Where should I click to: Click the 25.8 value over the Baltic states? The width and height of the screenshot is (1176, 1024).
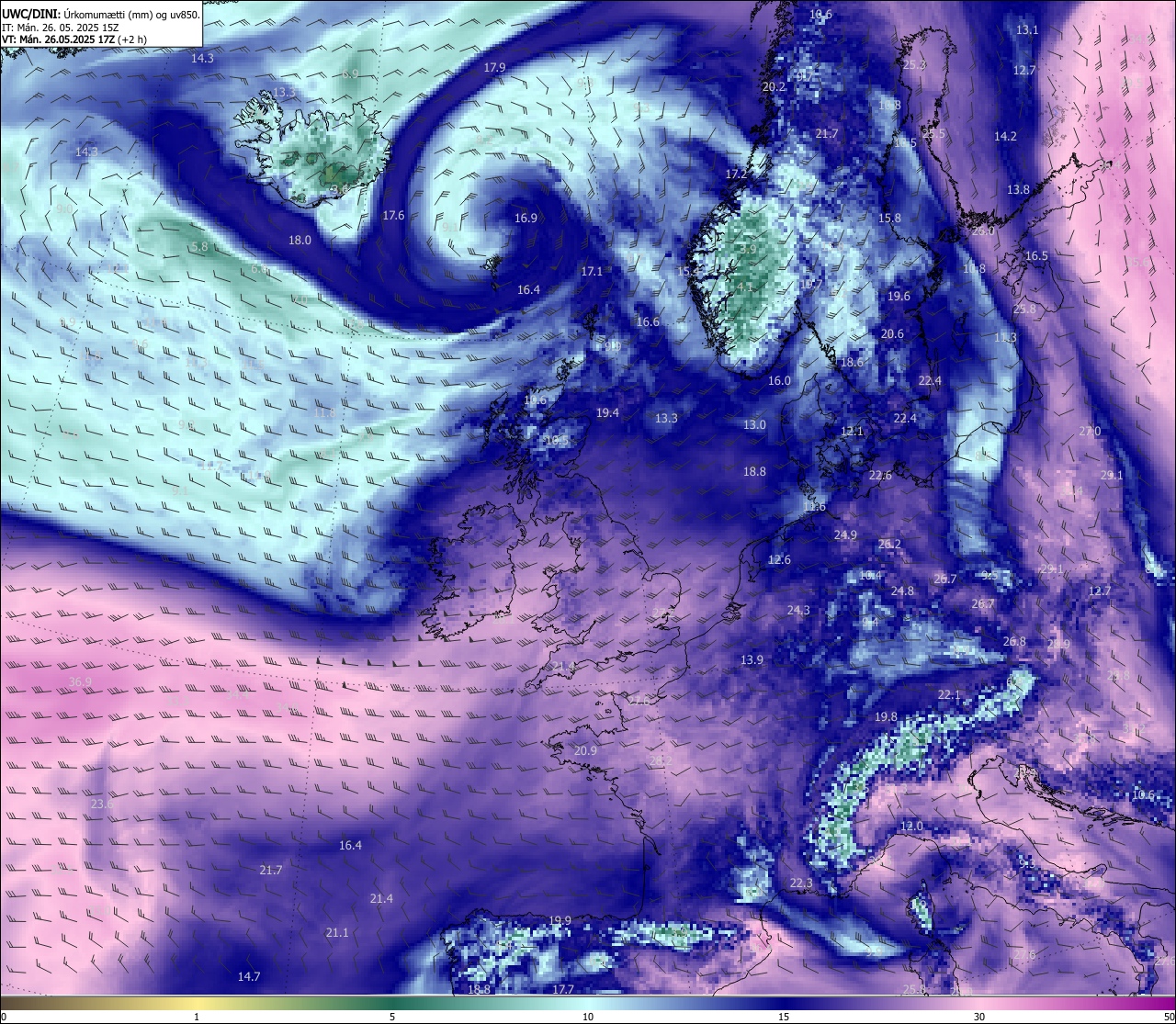(1024, 309)
